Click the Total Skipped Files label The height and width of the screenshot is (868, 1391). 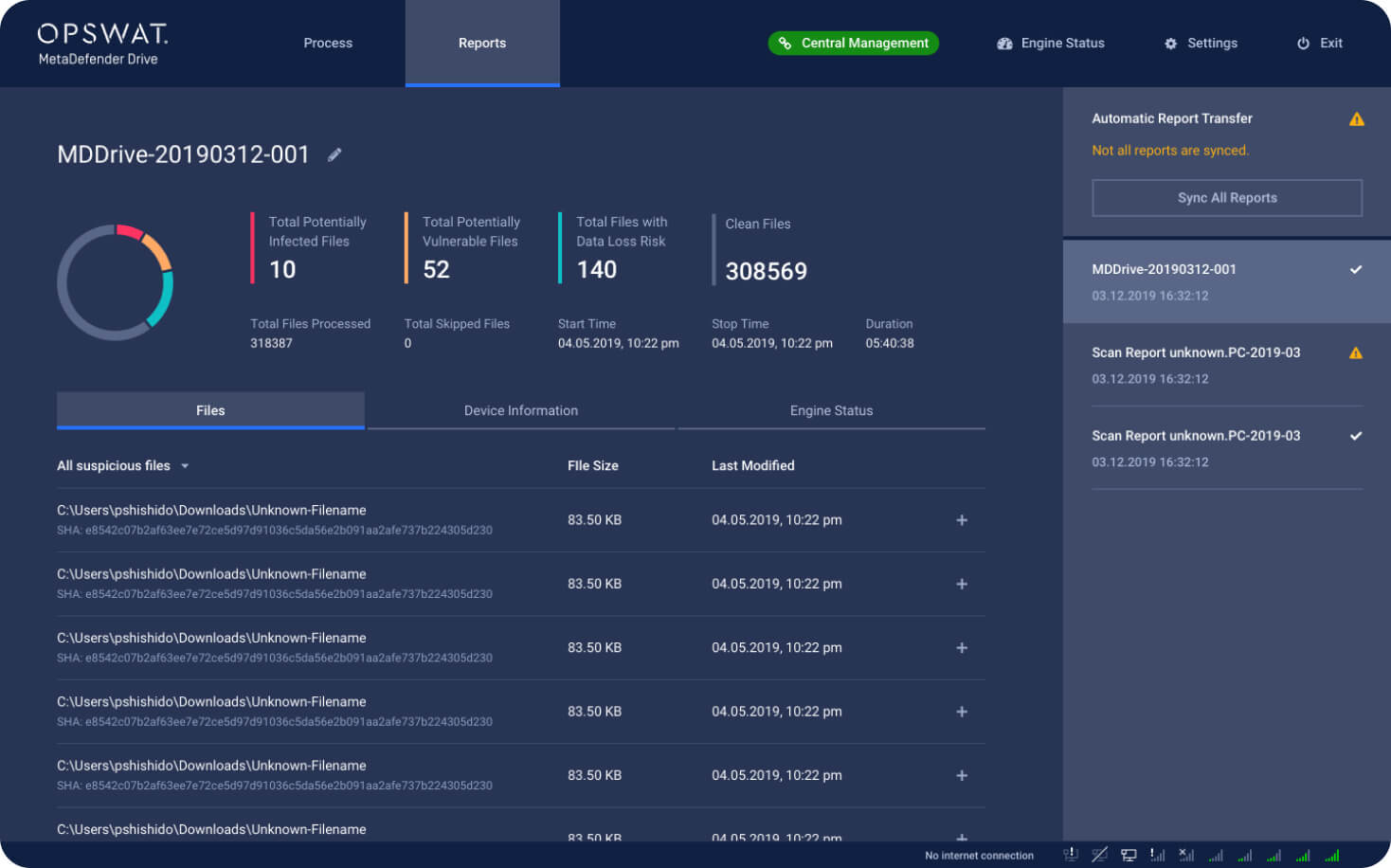tap(457, 324)
